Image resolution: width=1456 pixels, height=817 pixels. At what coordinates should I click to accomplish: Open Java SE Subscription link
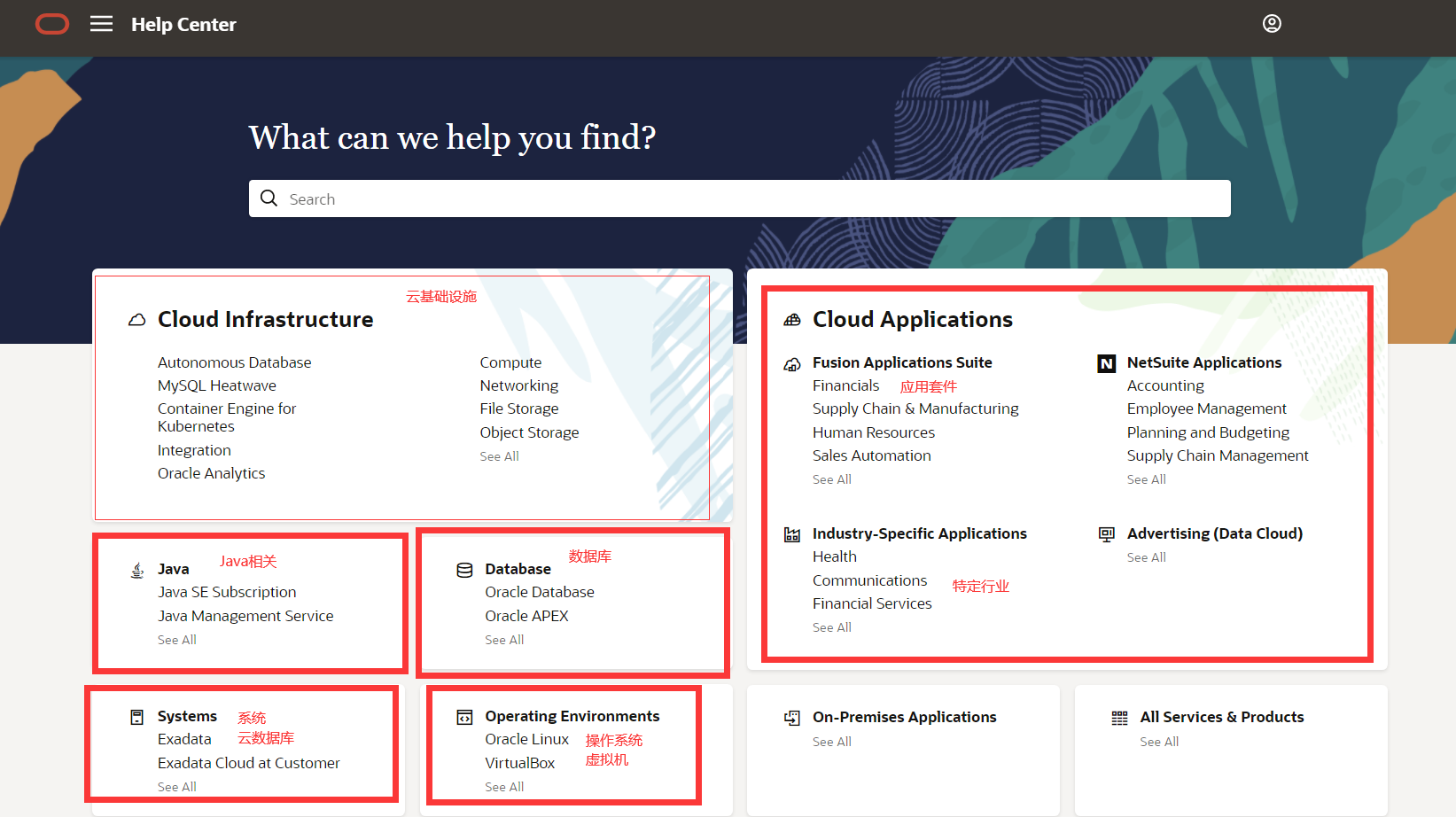(227, 592)
